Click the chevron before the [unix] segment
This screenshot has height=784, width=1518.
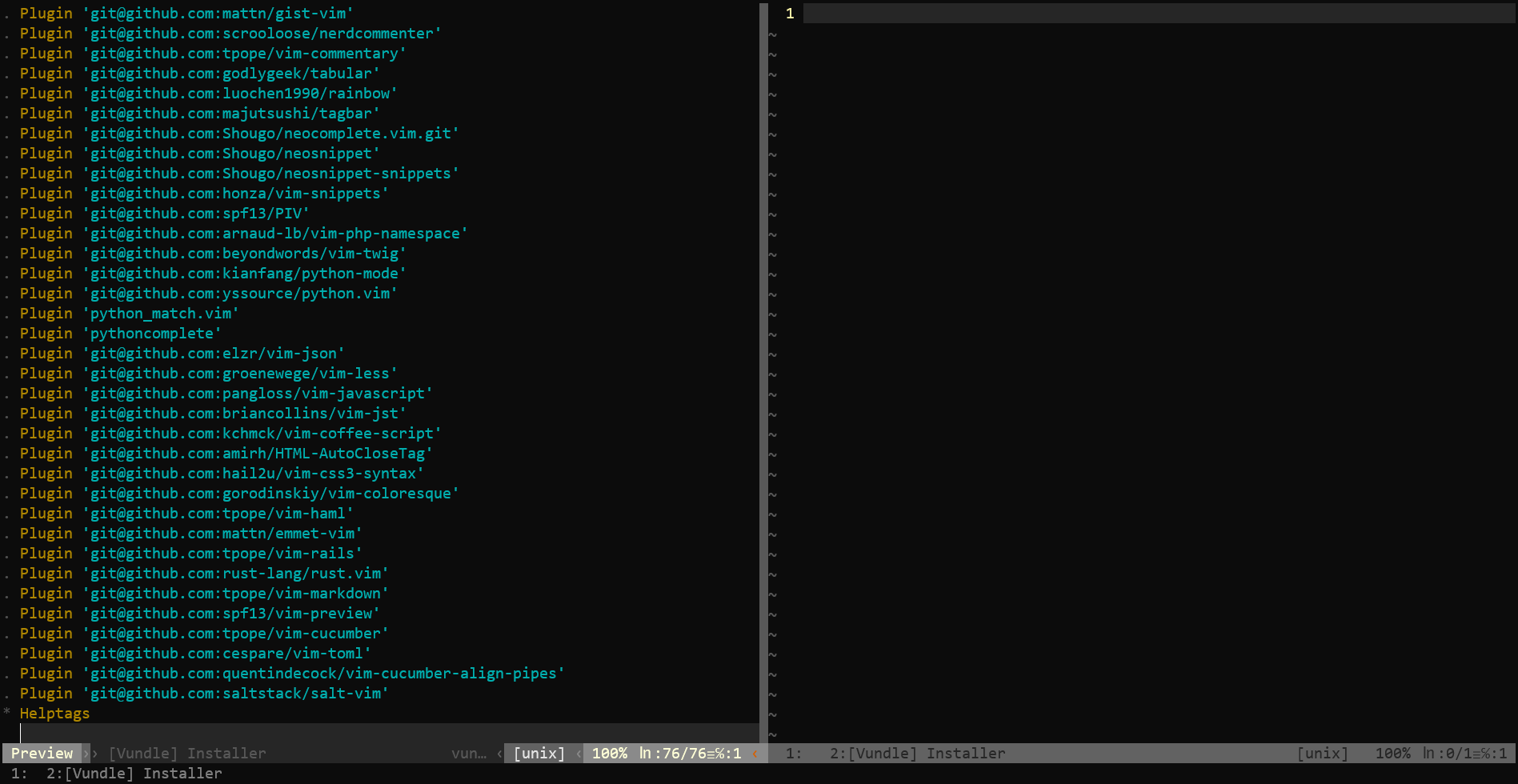(x=499, y=753)
